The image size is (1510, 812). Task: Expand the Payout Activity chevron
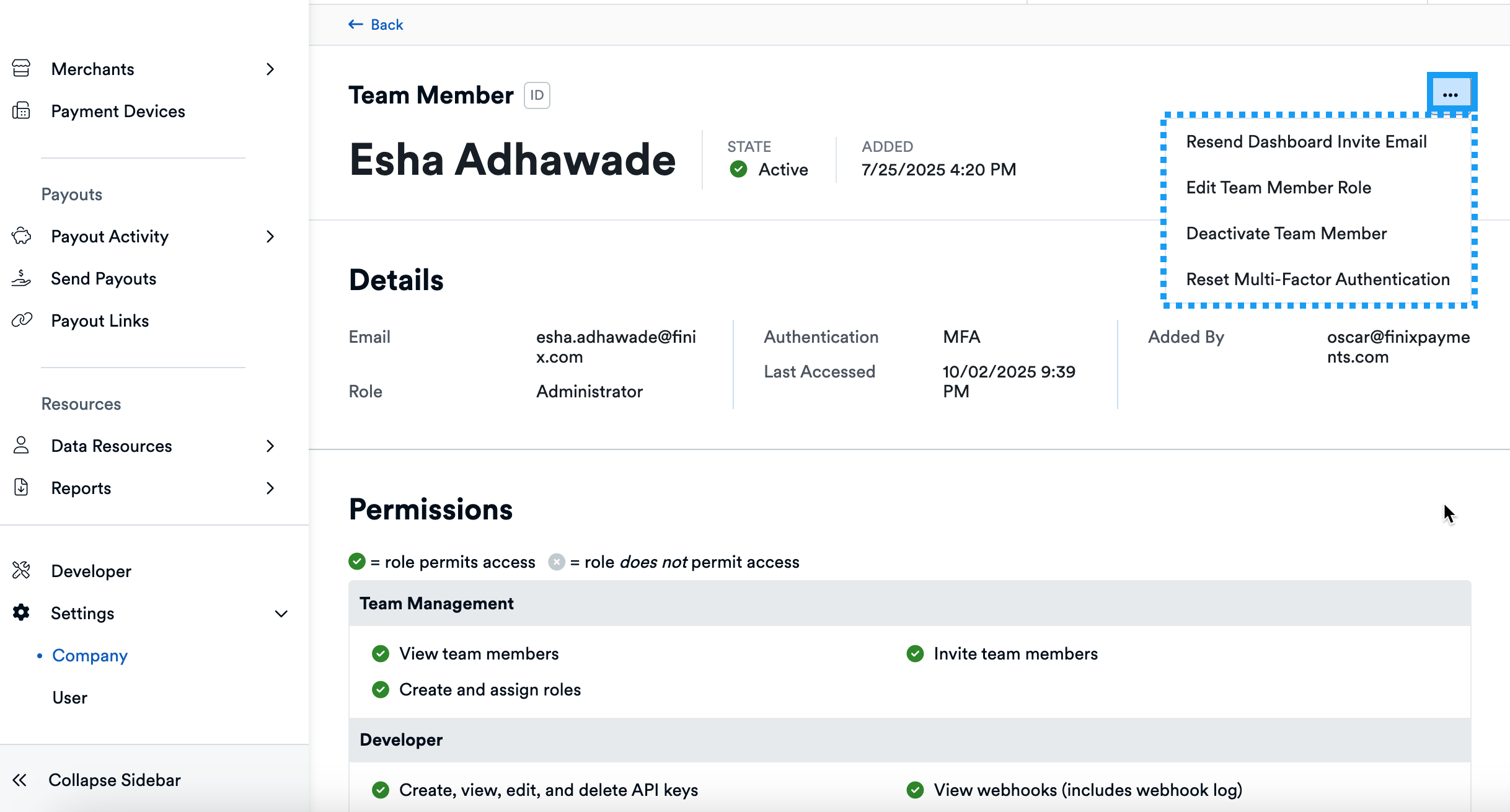(270, 236)
